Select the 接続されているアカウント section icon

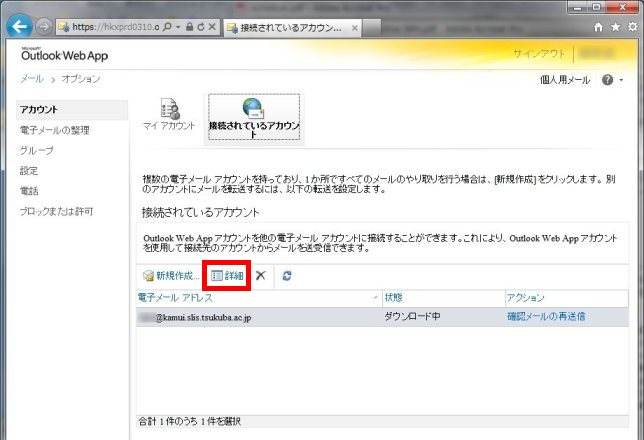point(254,119)
